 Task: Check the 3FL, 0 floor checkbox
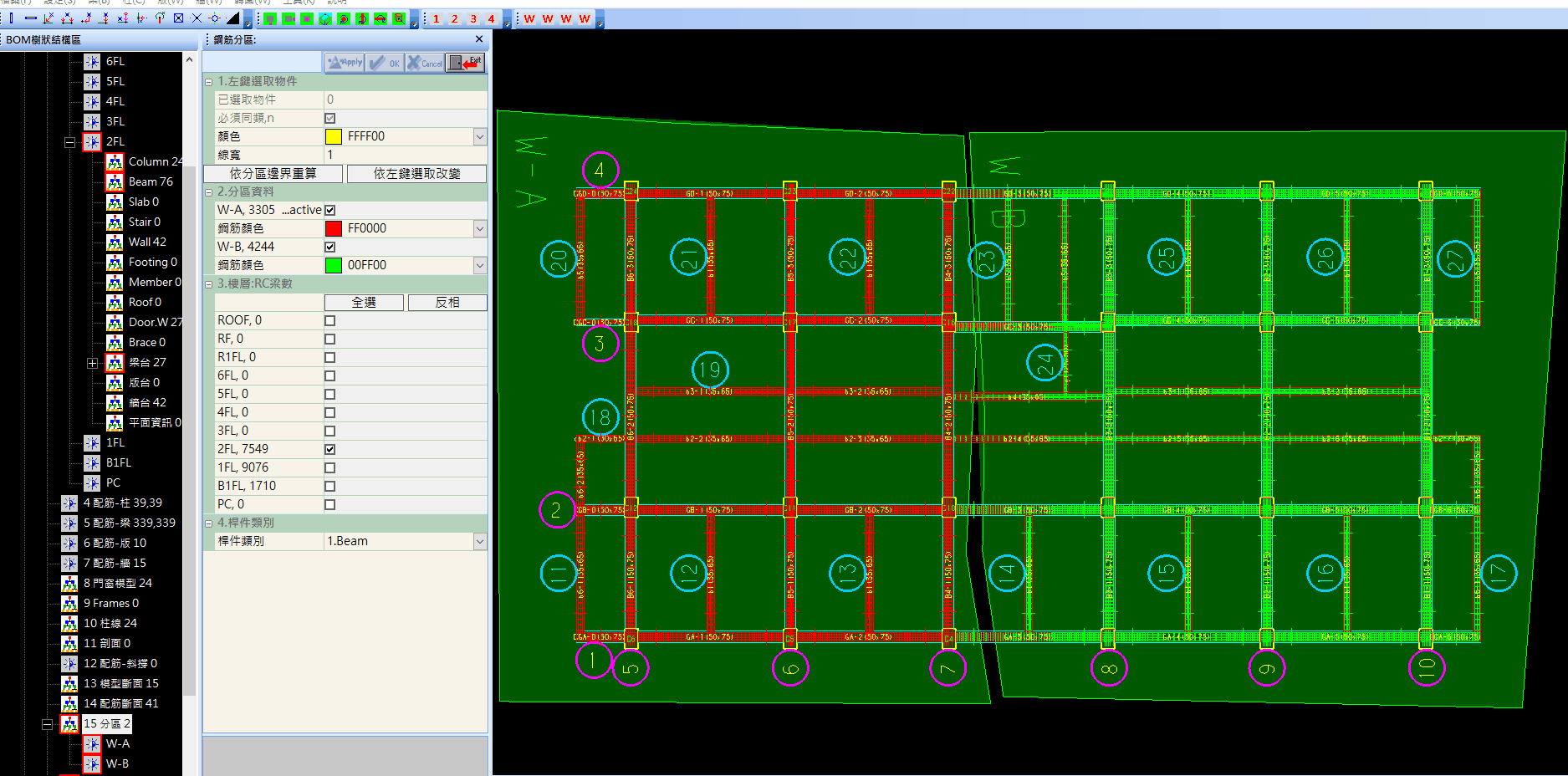pyautogui.click(x=330, y=431)
